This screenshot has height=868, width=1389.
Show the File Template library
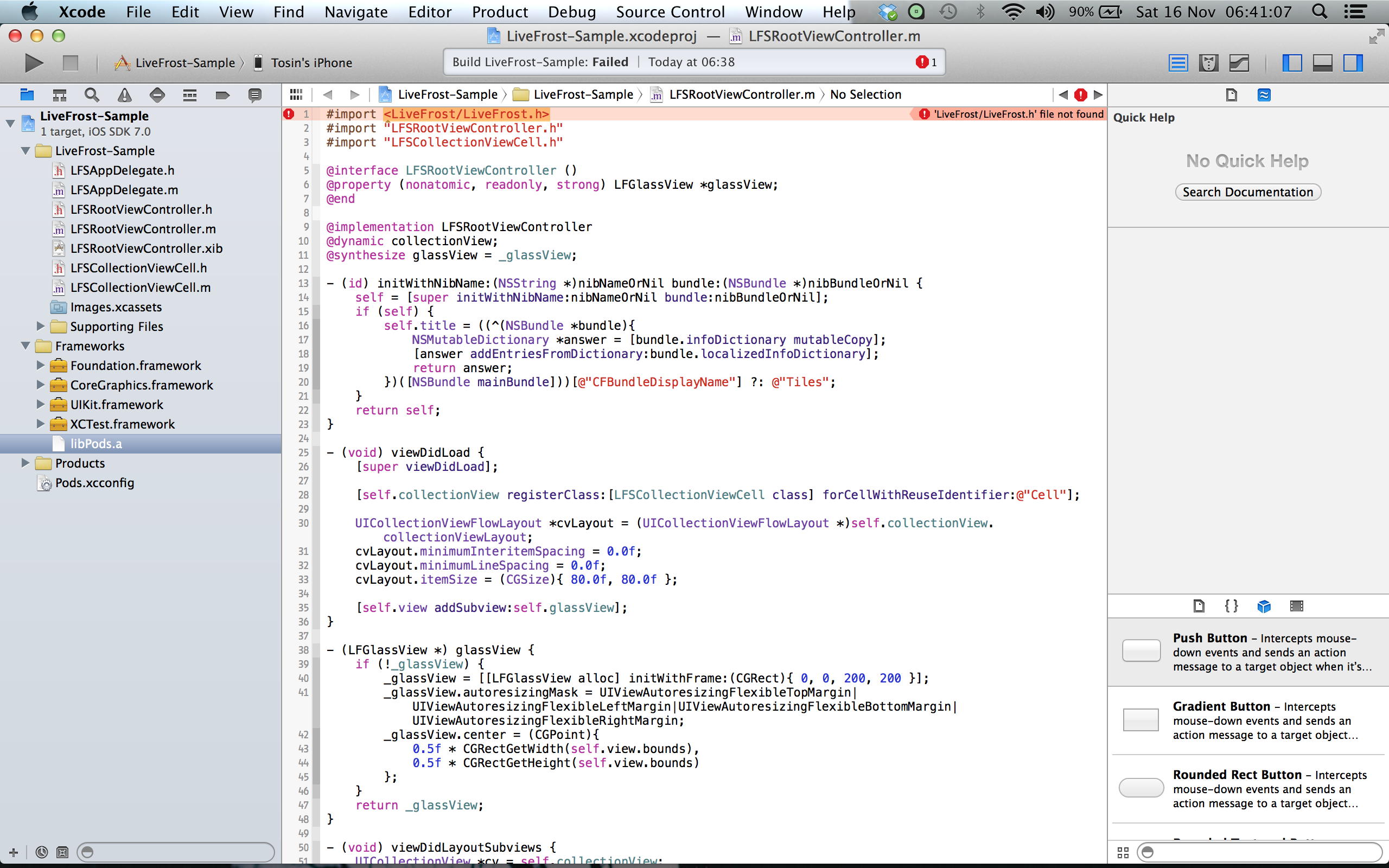(1199, 605)
